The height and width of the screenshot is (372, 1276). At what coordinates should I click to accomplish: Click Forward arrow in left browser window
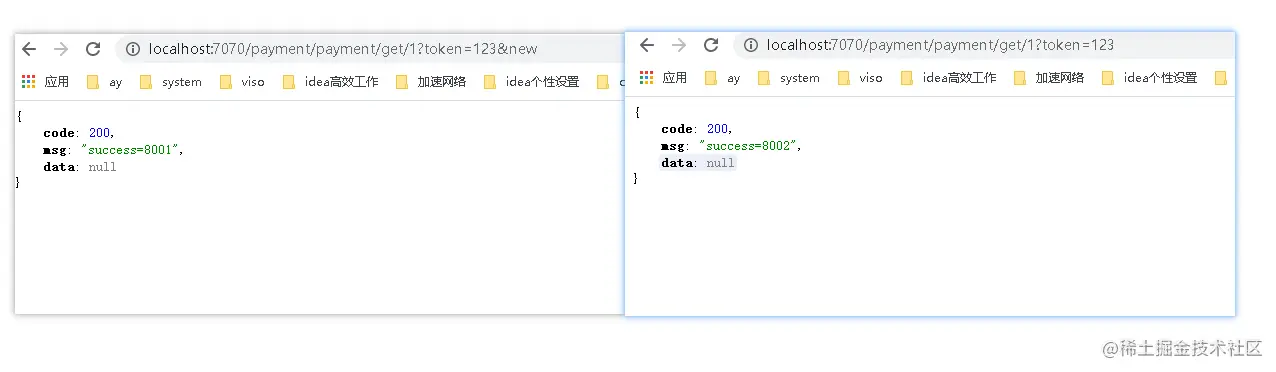(x=61, y=49)
